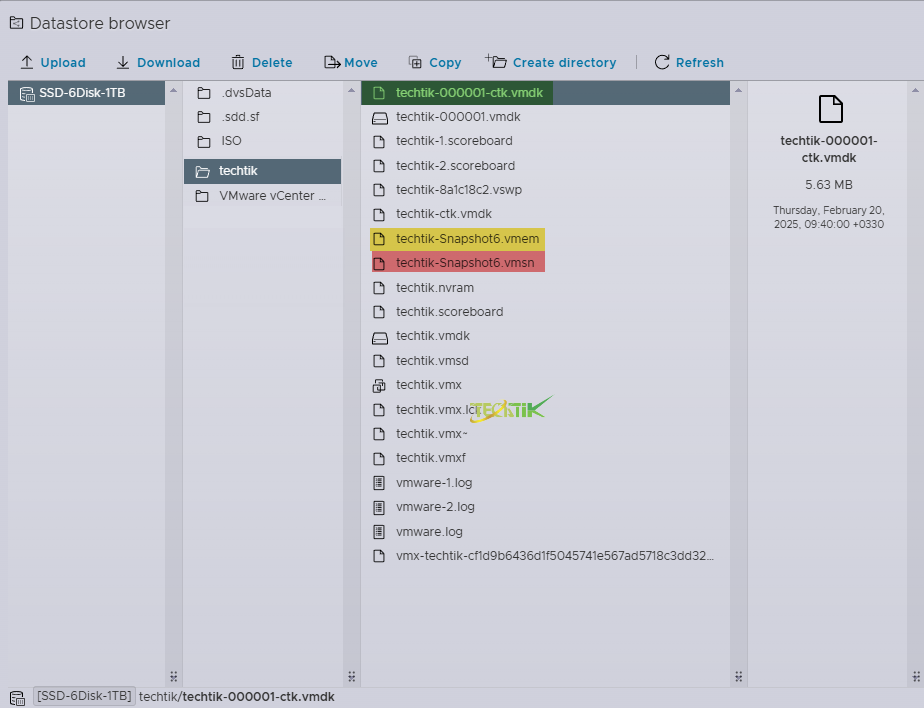Click the Move file icon
This screenshot has height=708, width=924.
pyautogui.click(x=332, y=62)
